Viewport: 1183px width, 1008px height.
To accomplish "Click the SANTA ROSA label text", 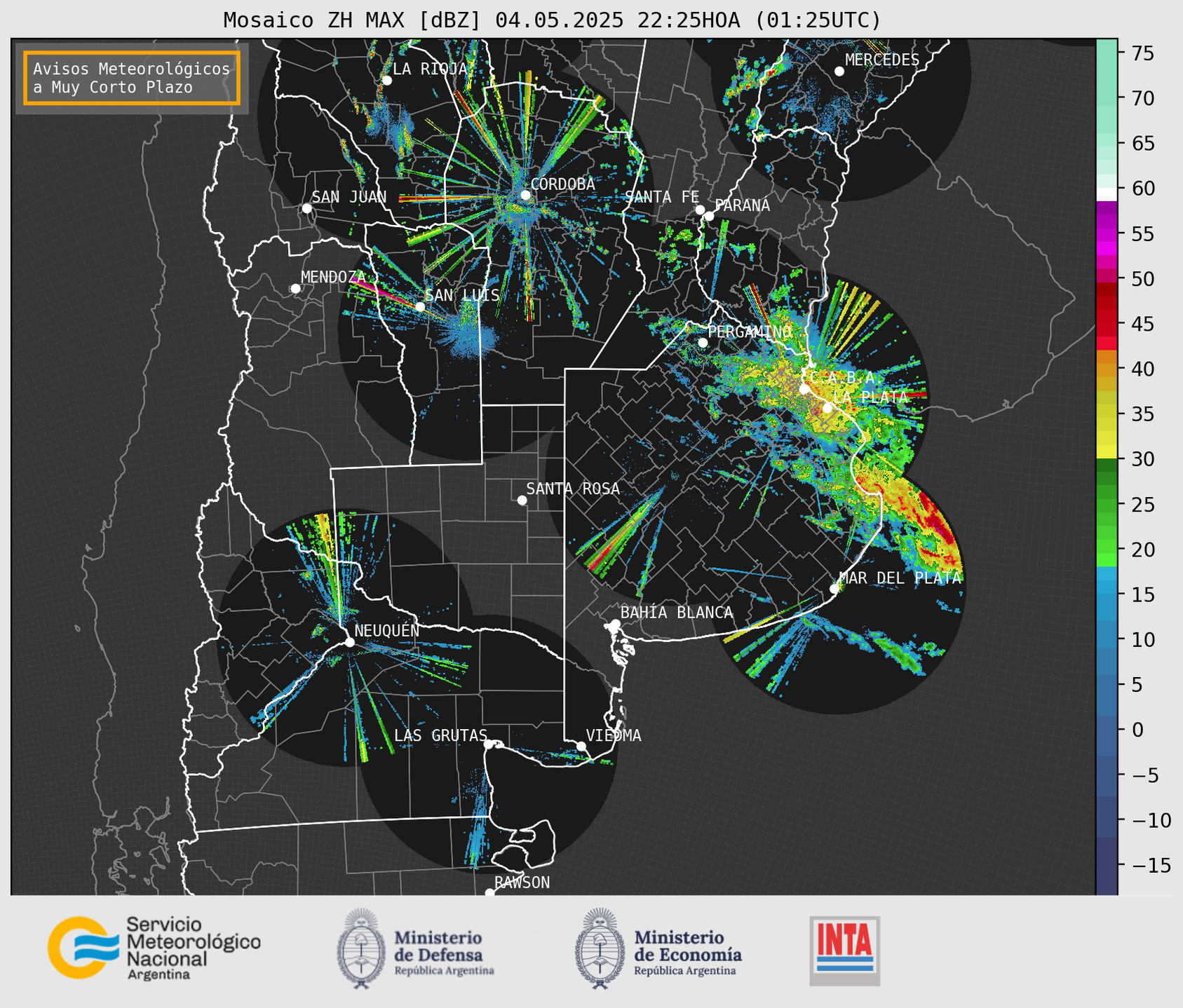I will pyautogui.click(x=573, y=489).
